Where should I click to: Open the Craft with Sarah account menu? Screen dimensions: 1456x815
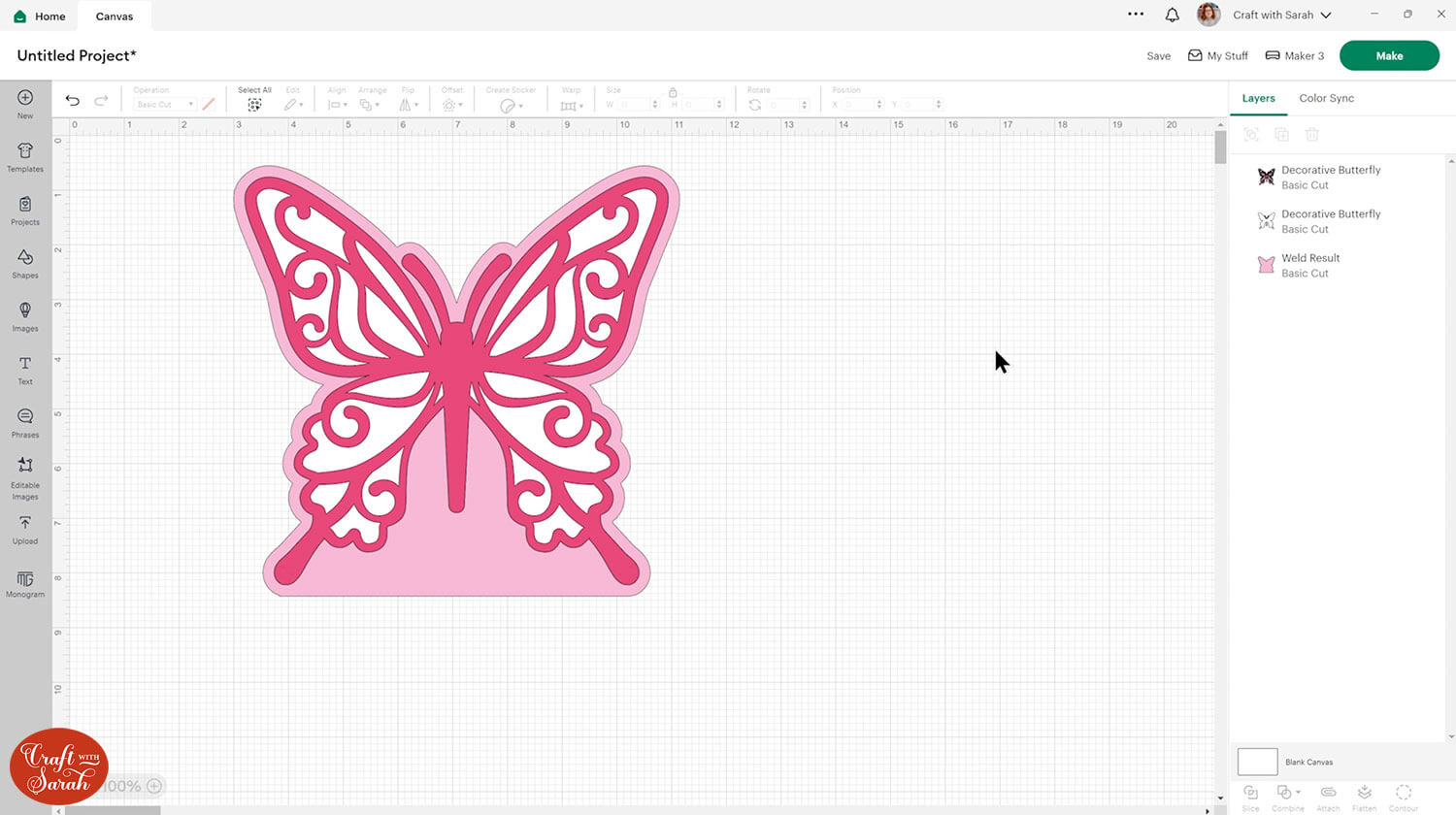(x=1282, y=15)
